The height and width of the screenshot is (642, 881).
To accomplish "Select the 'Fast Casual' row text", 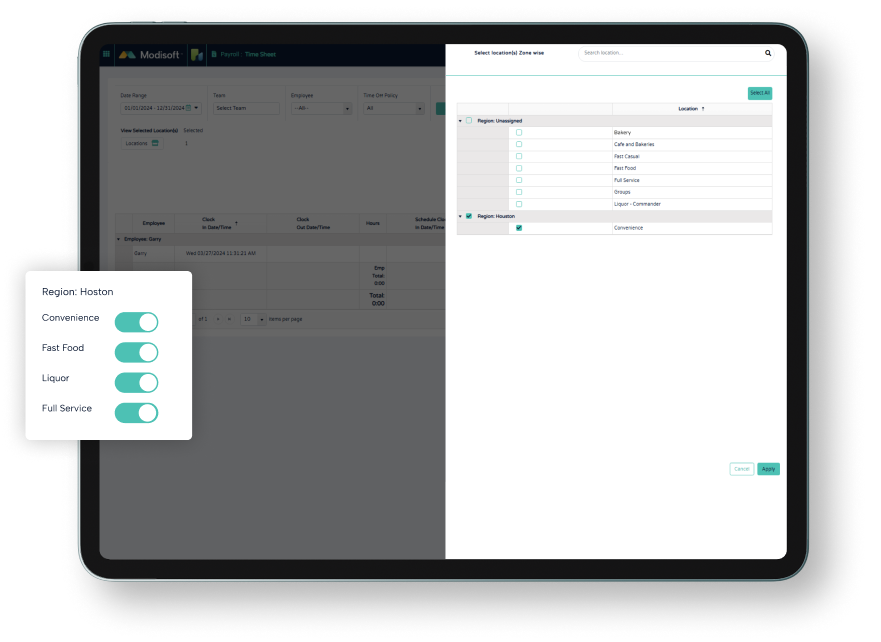I will pyautogui.click(x=626, y=156).
